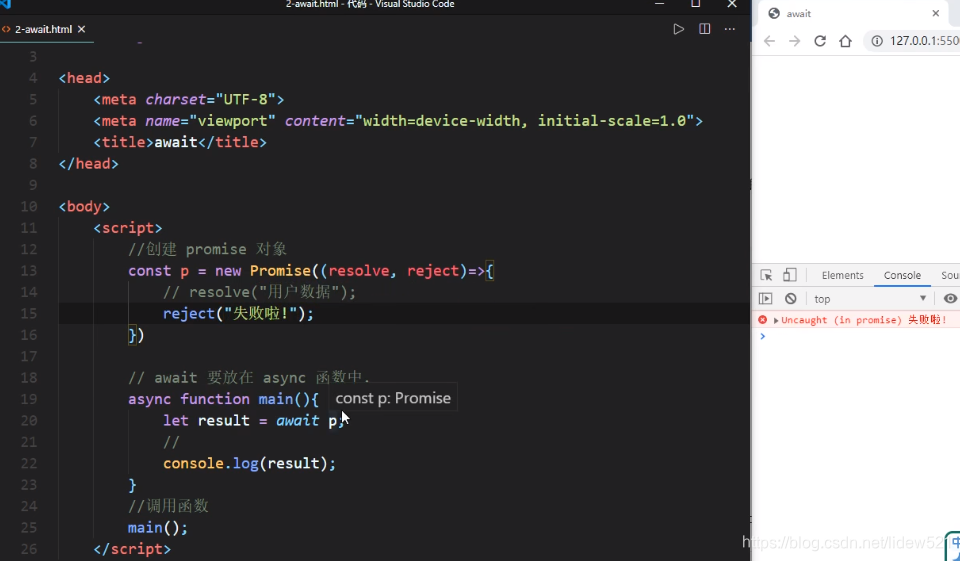Activate DevTools inspect element picker
Viewport: 960px width, 561px height.
(x=766, y=275)
